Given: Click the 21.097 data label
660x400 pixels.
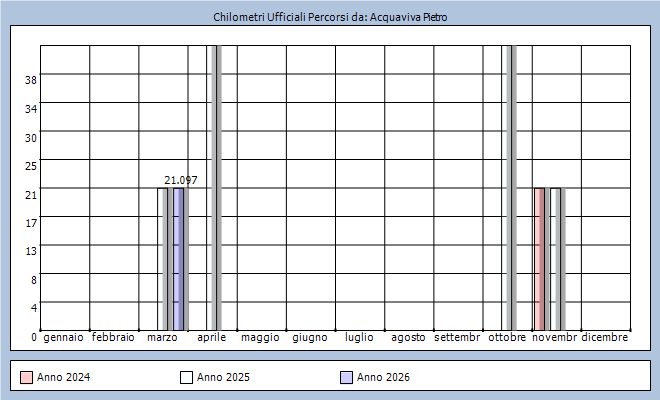Looking at the screenshot, I should pos(181,180).
